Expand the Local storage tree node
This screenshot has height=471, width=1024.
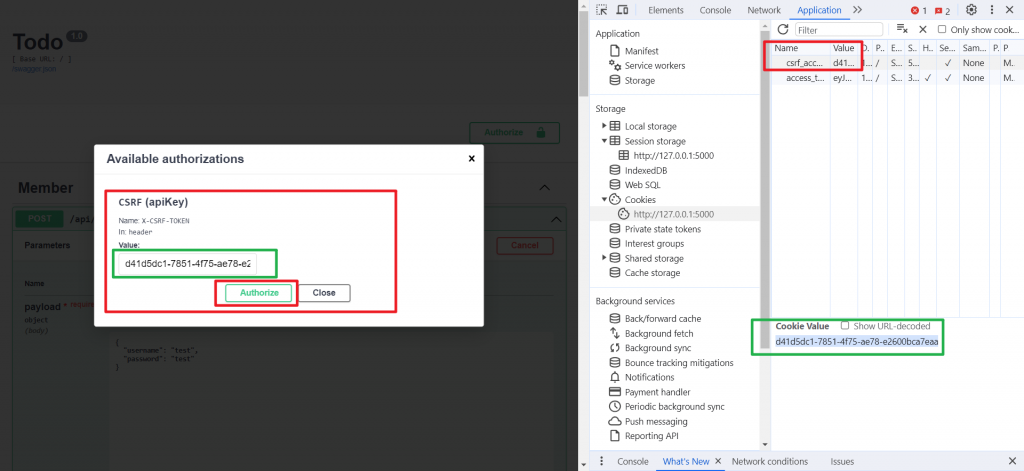pos(604,126)
